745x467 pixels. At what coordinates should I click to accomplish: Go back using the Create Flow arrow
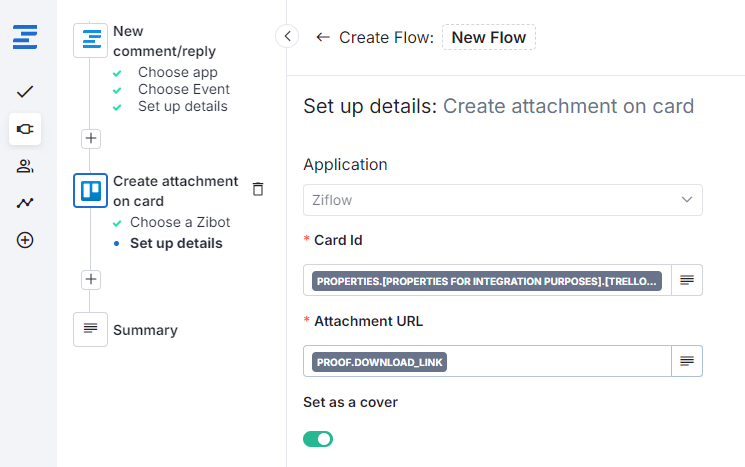pos(322,37)
